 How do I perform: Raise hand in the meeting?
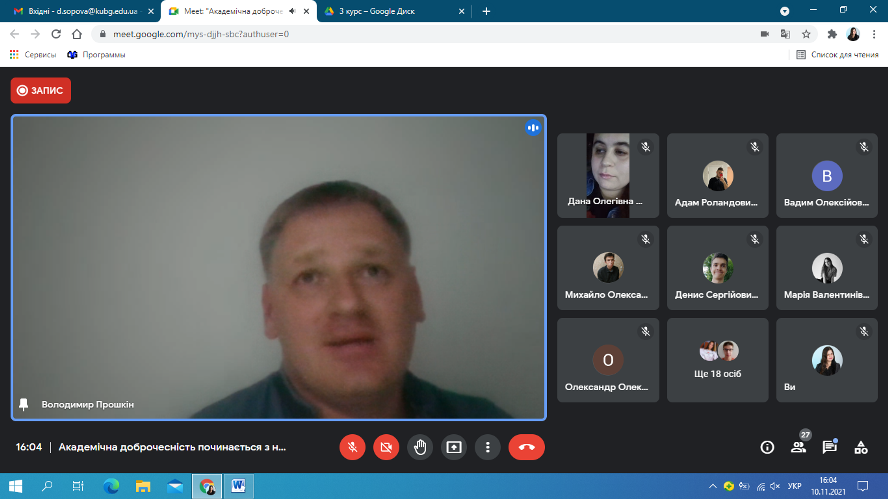(420, 447)
